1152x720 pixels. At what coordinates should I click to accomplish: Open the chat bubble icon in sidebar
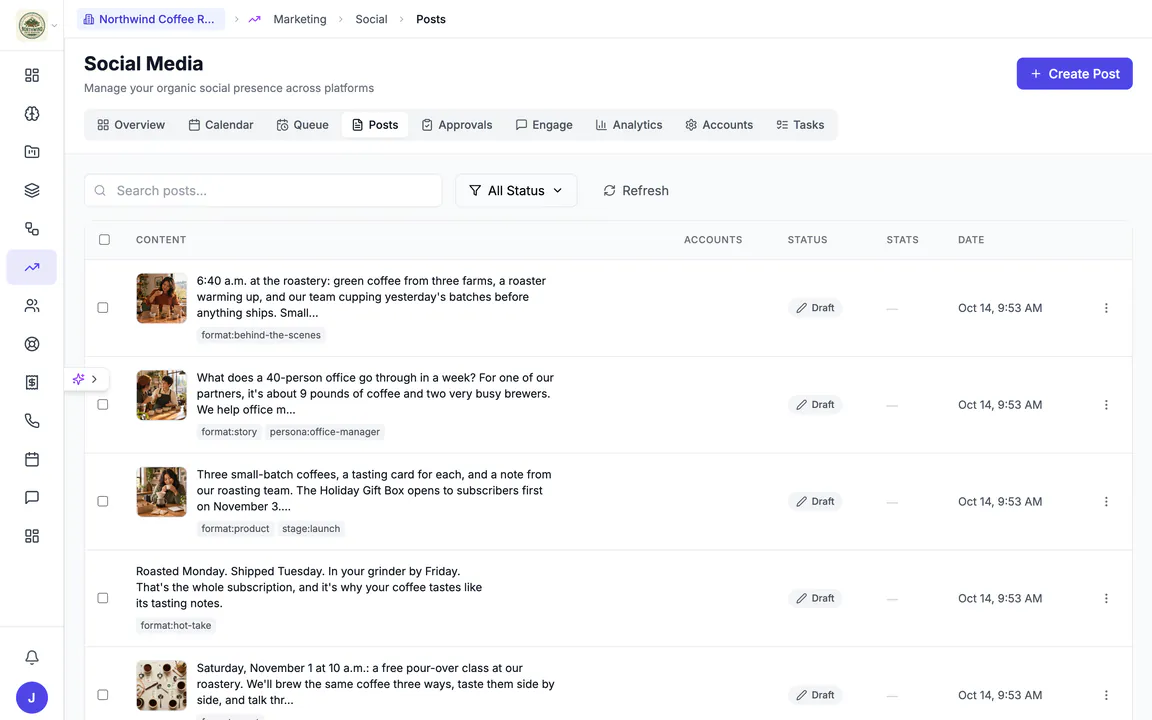pyautogui.click(x=32, y=497)
